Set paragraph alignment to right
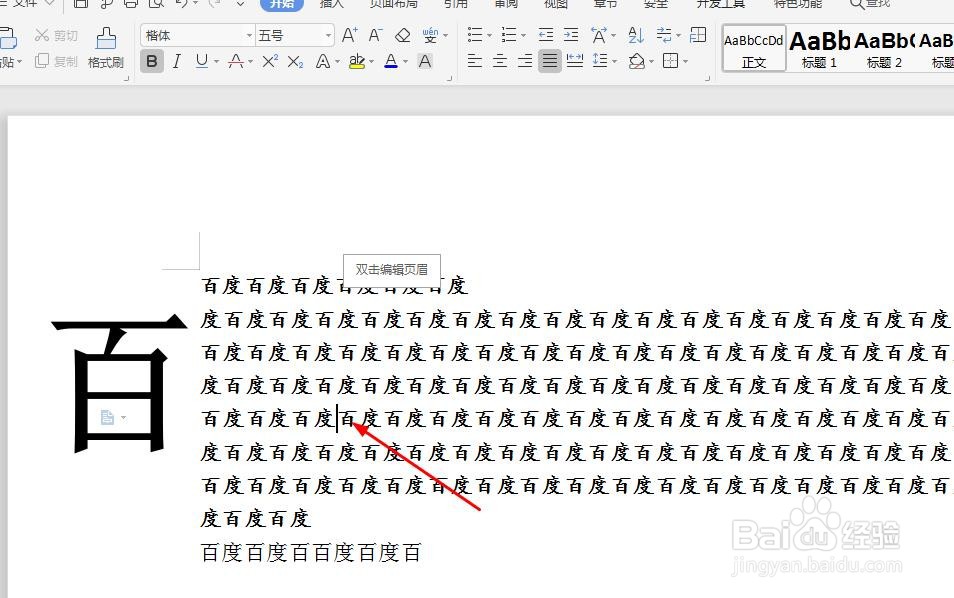 point(524,61)
